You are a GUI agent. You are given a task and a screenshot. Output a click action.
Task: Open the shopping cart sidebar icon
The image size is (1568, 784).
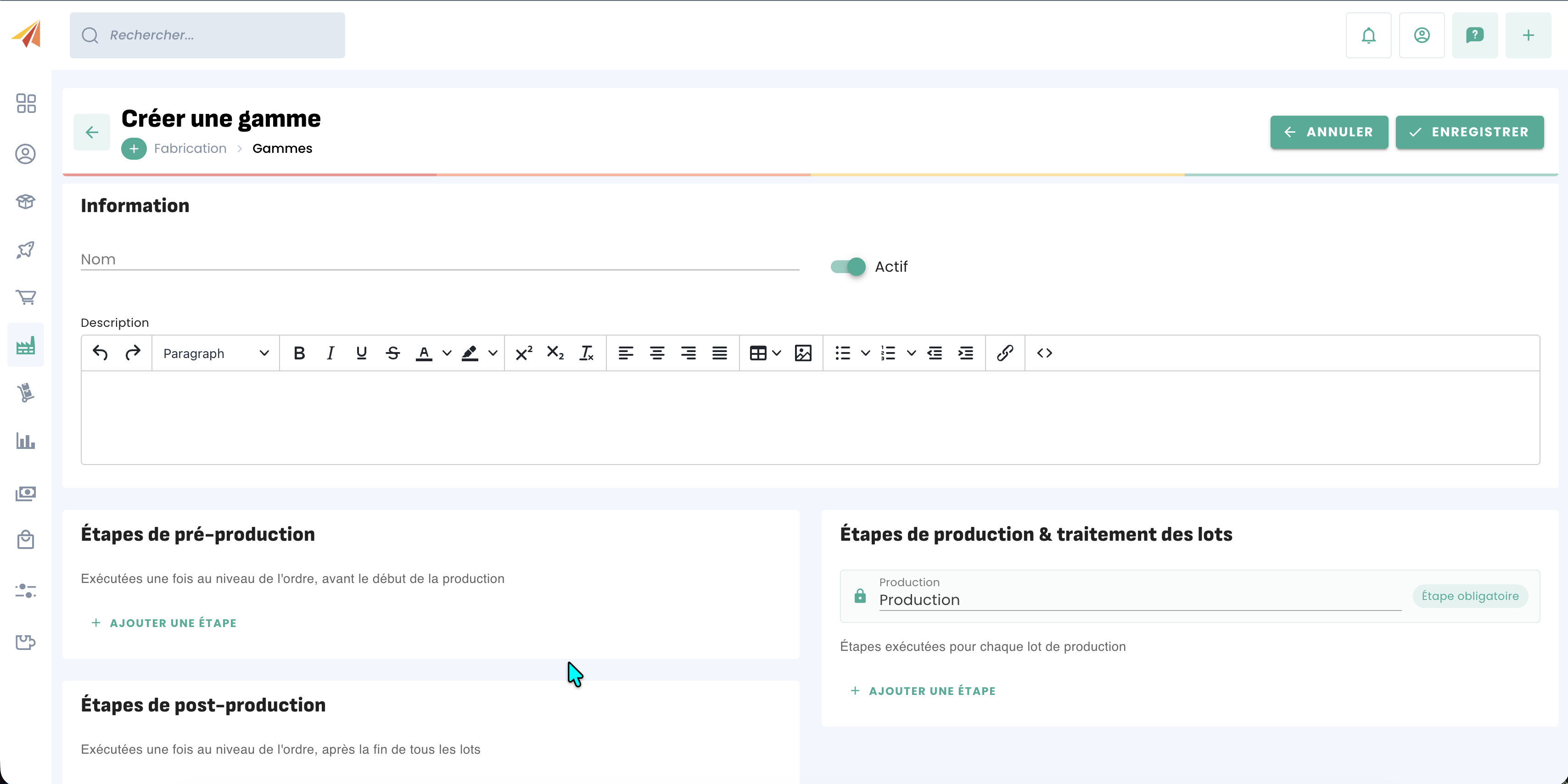(26, 297)
